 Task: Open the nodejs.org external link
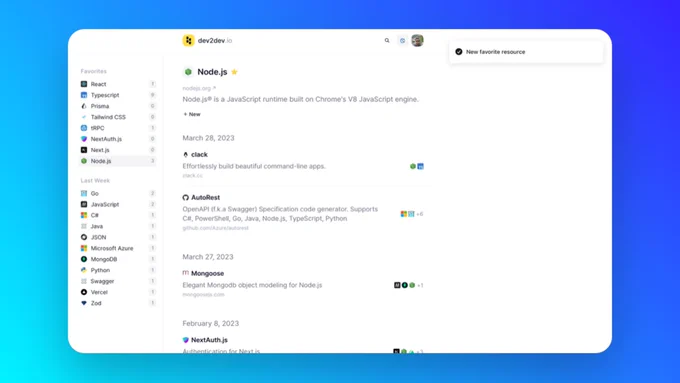pyautogui.click(x=199, y=88)
